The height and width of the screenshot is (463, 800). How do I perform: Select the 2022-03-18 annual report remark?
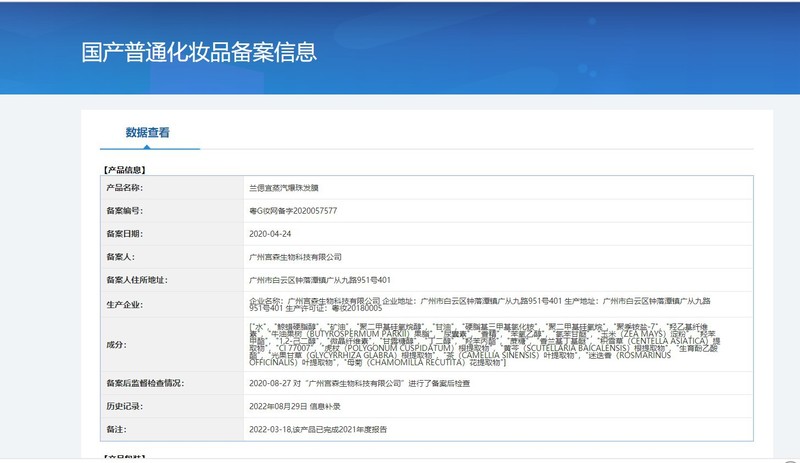(318, 429)
